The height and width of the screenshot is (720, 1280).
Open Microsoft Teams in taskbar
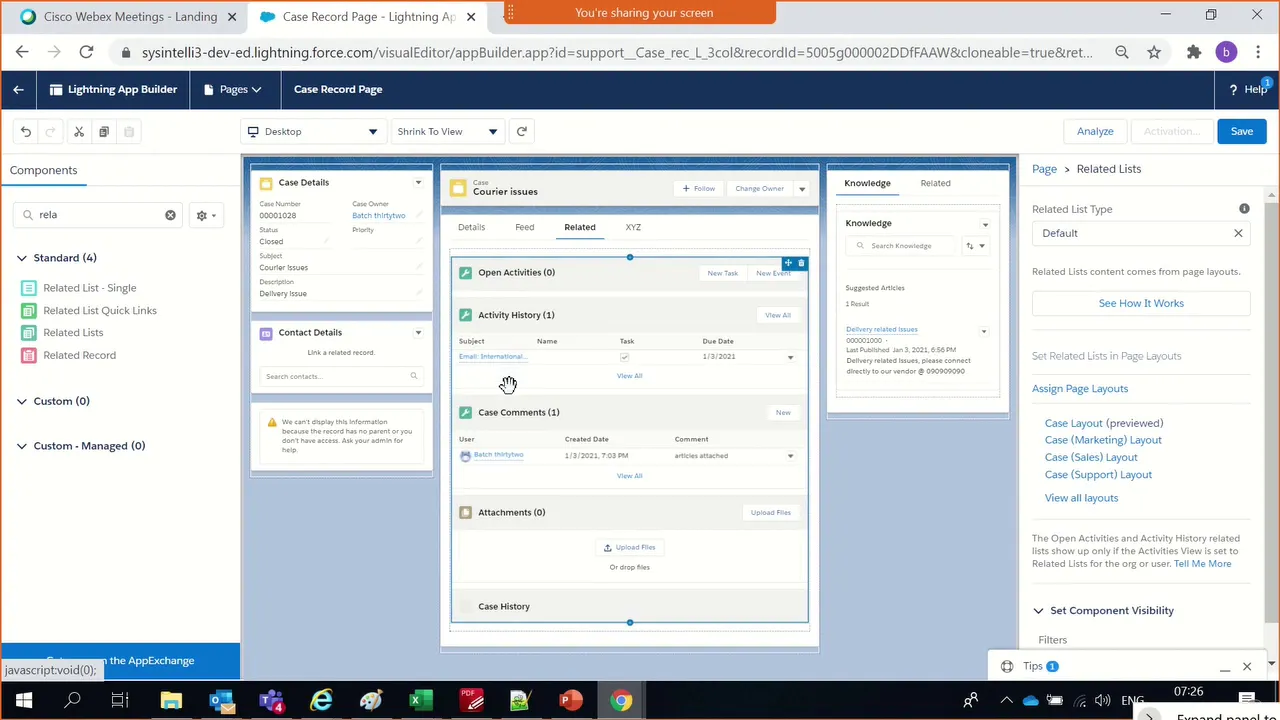point(271,700)
